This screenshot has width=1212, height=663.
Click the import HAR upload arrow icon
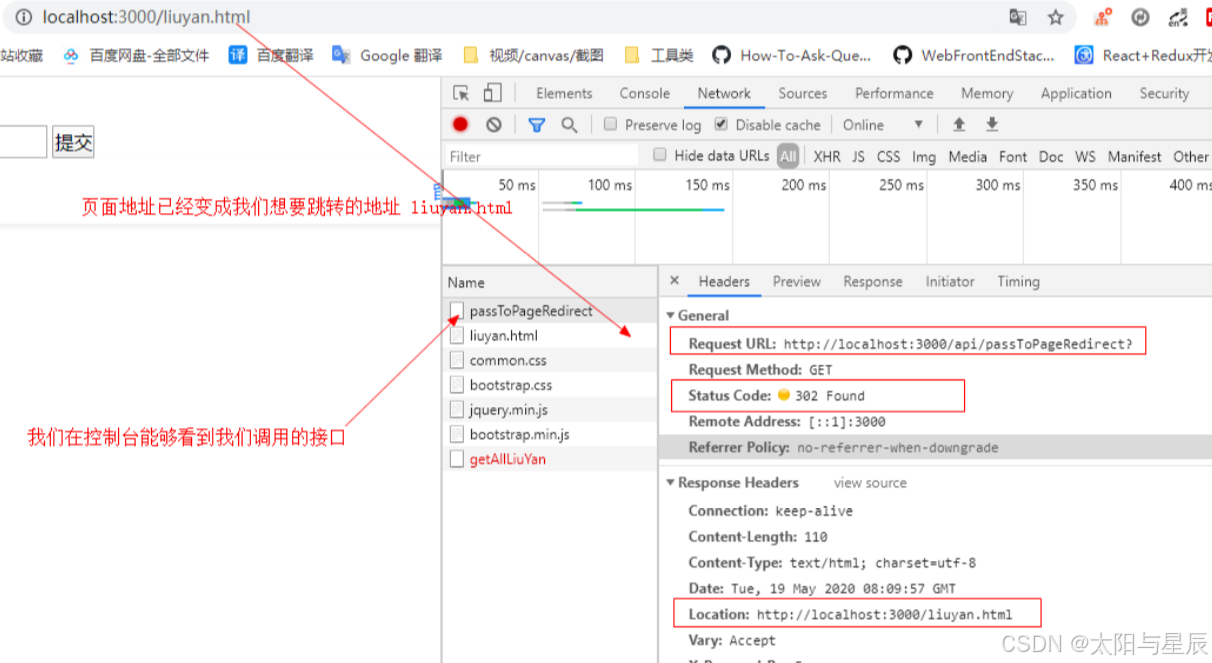click(x=958, y=125)
